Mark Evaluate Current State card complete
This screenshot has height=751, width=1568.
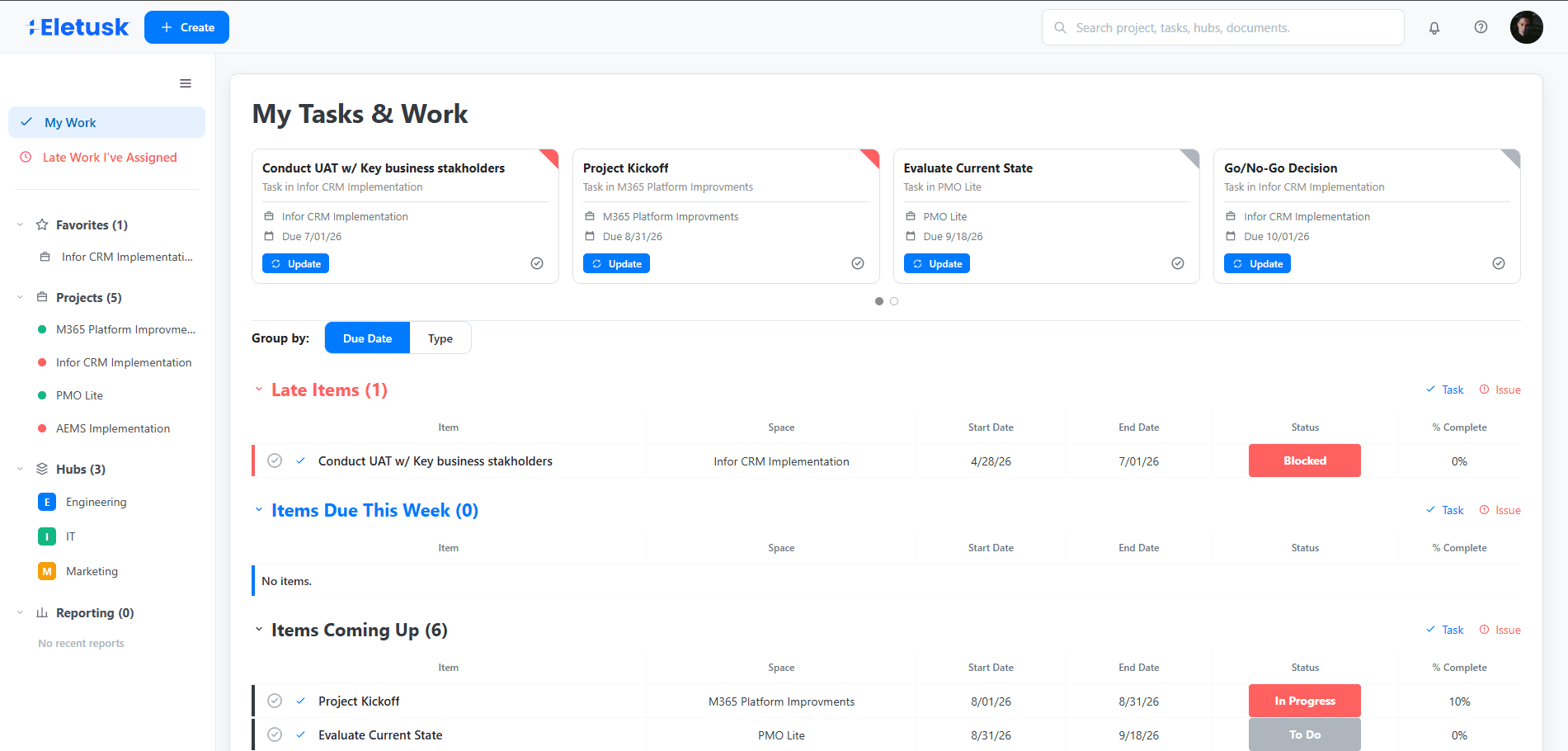pos(1178,263)
